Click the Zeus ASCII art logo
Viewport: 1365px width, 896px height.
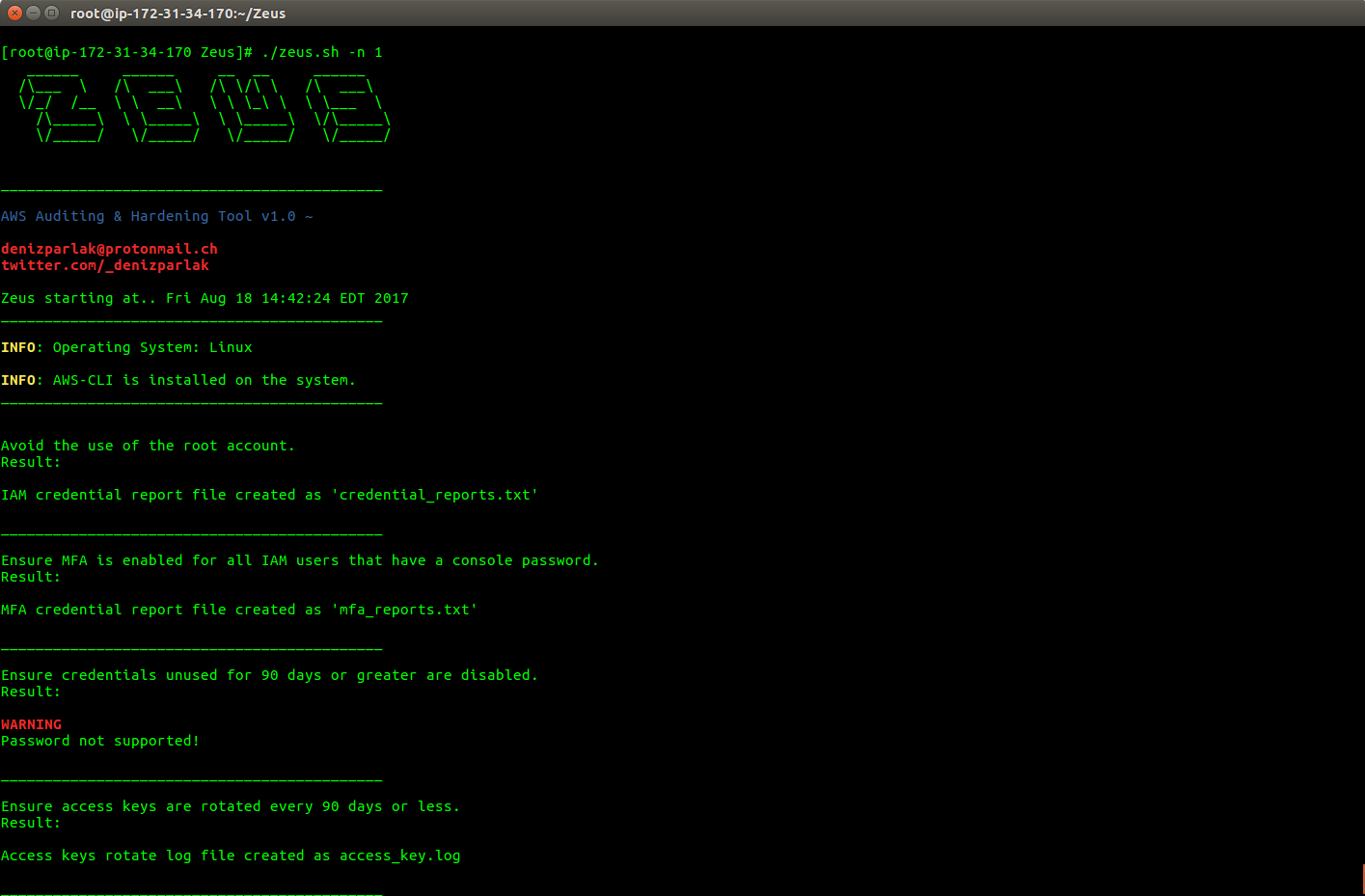point(205,105)
